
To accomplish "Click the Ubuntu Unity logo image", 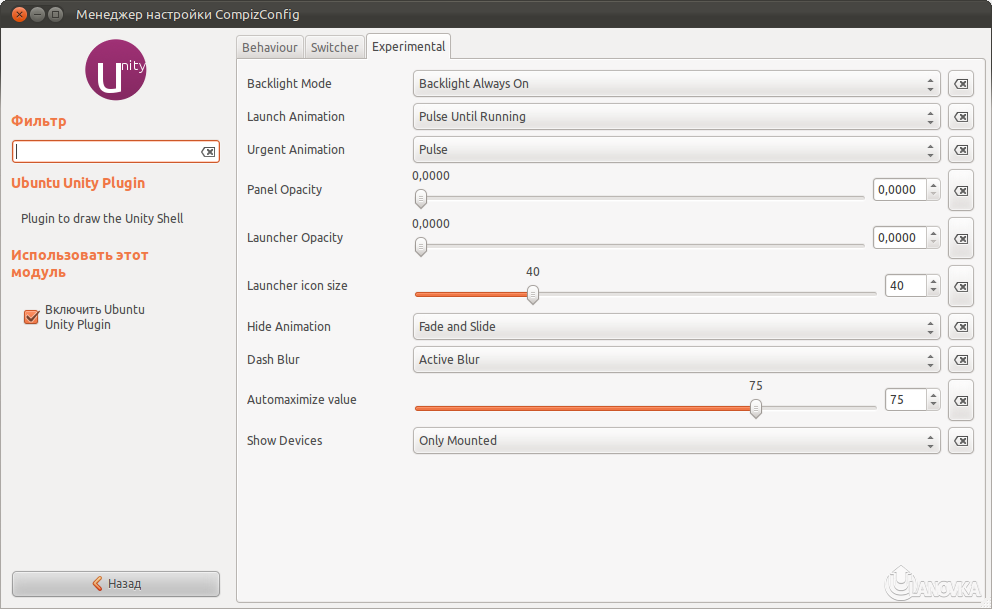I will 115,70.
